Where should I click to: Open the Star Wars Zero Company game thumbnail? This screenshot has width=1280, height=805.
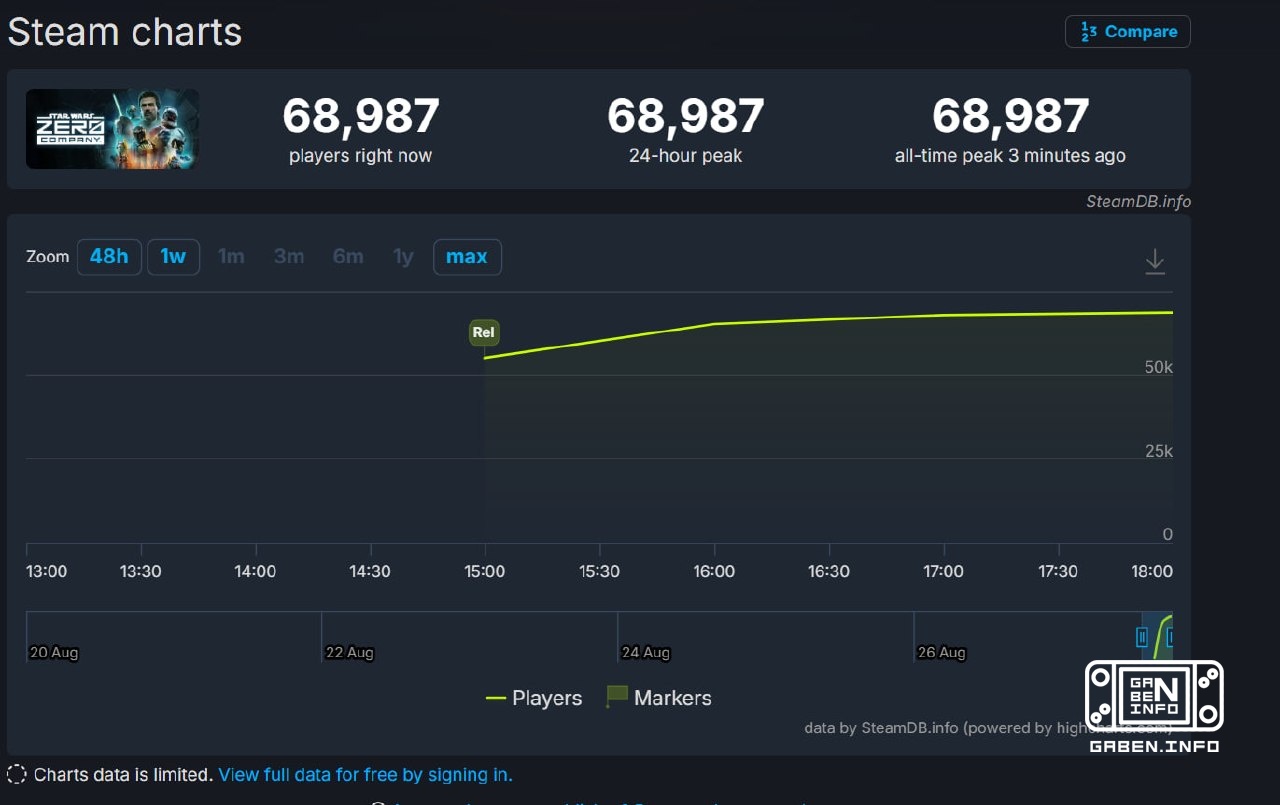click(112, 129)
